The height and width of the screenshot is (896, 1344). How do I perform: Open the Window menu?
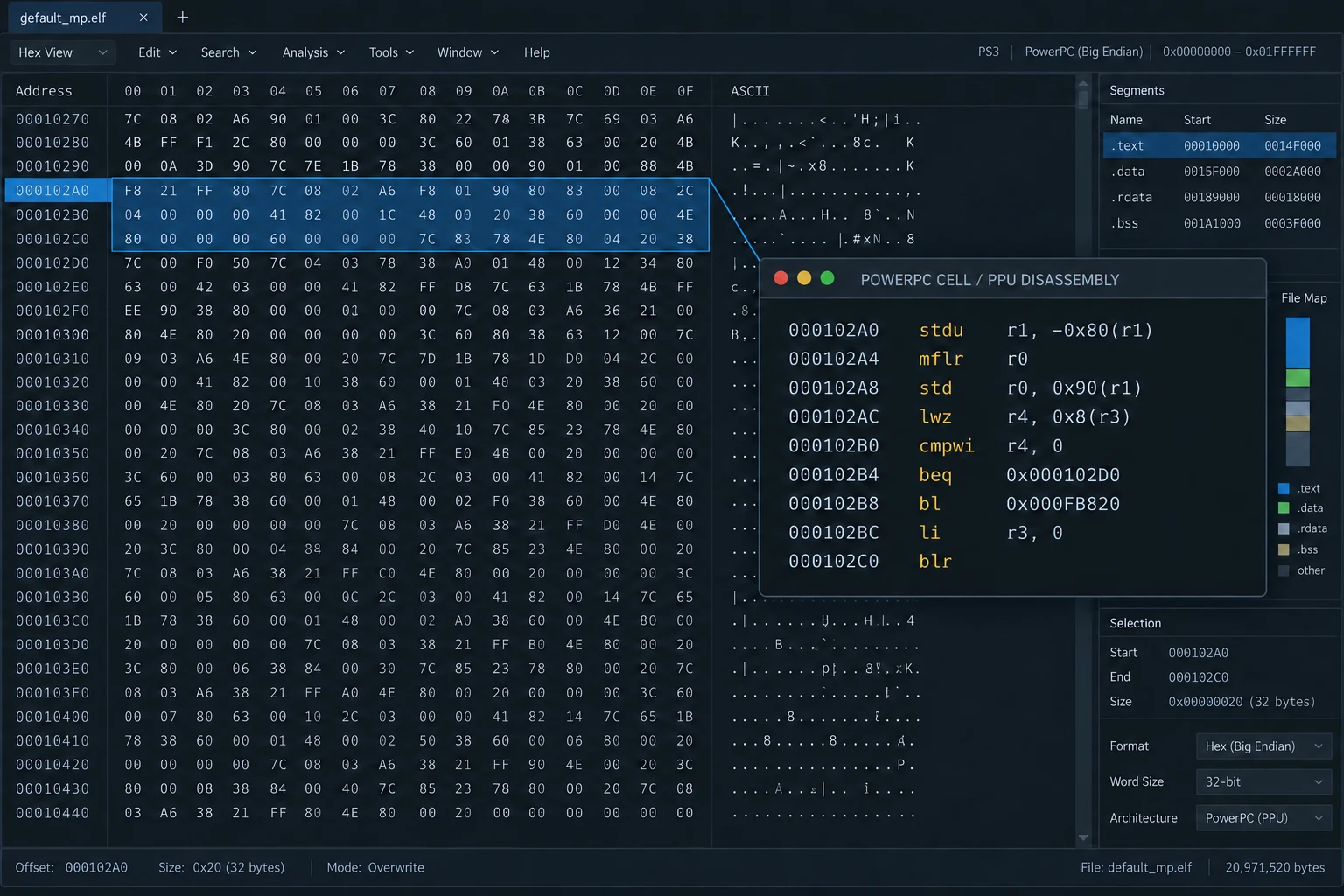468,52
